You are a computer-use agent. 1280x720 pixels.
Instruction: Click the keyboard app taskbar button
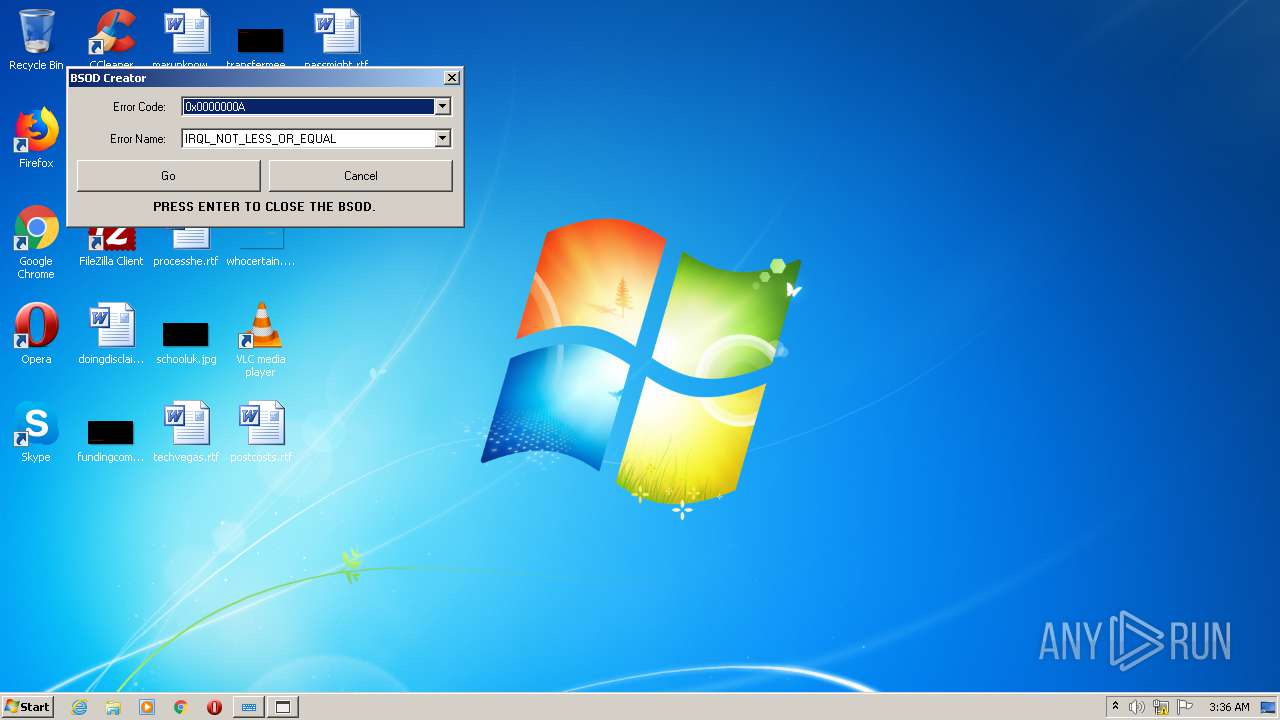coord(249,707)
